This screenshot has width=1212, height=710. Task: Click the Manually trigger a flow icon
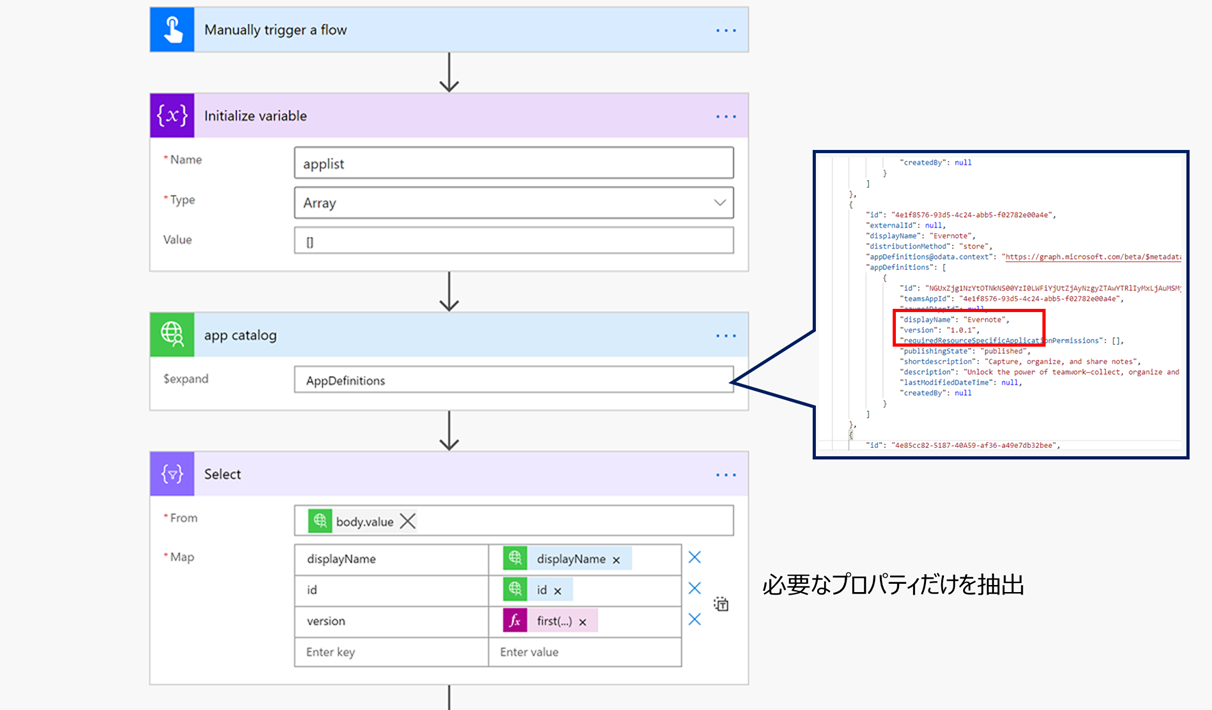click(172, 30)
